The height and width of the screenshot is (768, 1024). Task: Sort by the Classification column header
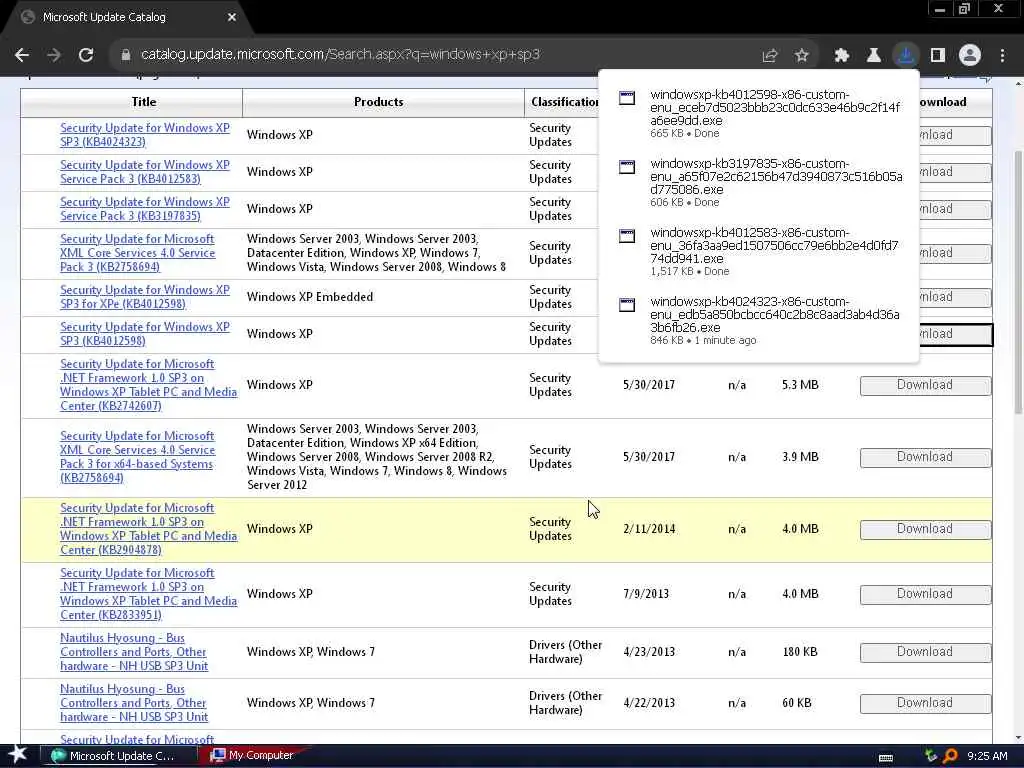564,102
